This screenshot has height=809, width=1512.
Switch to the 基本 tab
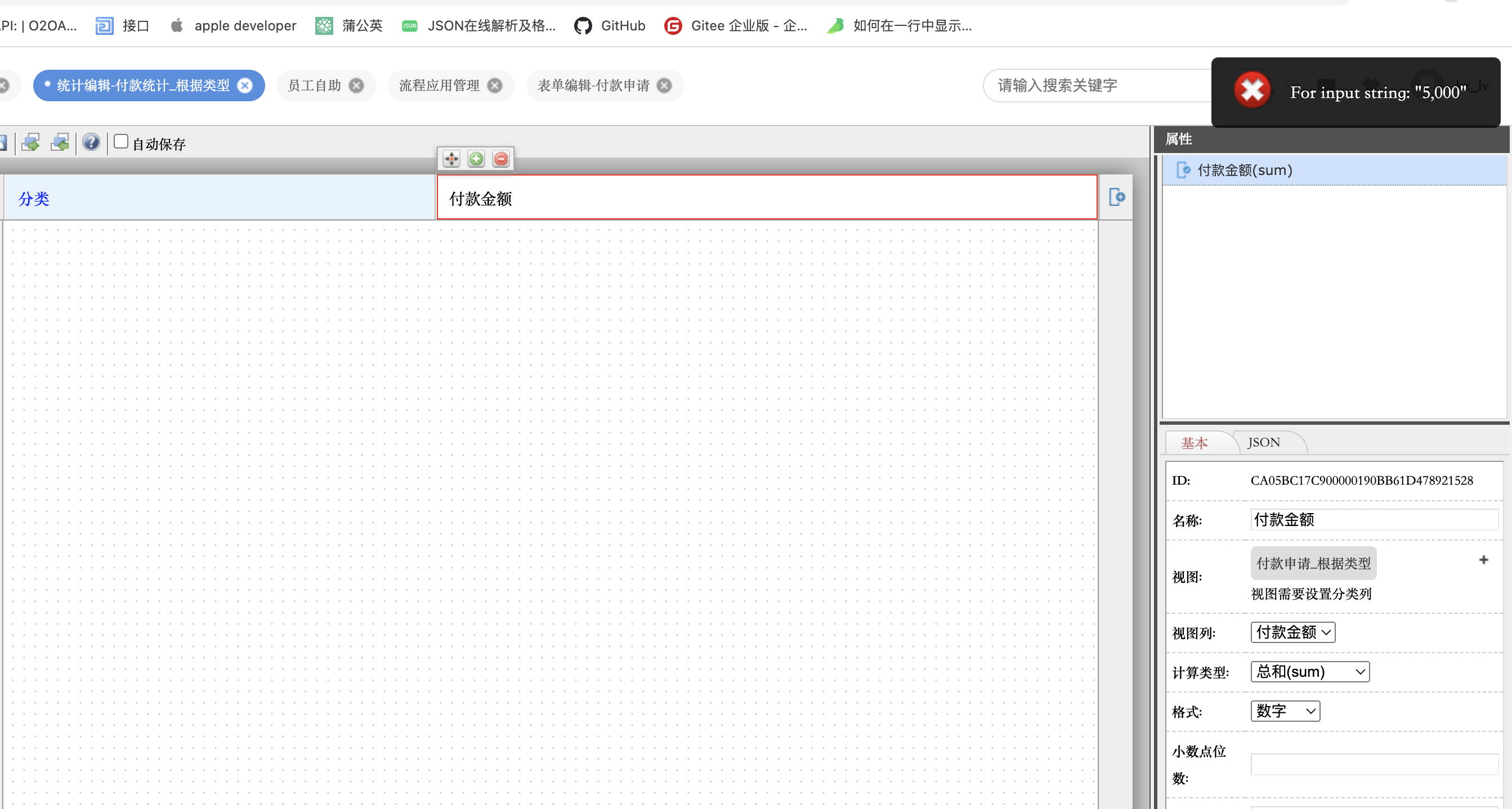pyautogui.click(x=1195, y=443)
